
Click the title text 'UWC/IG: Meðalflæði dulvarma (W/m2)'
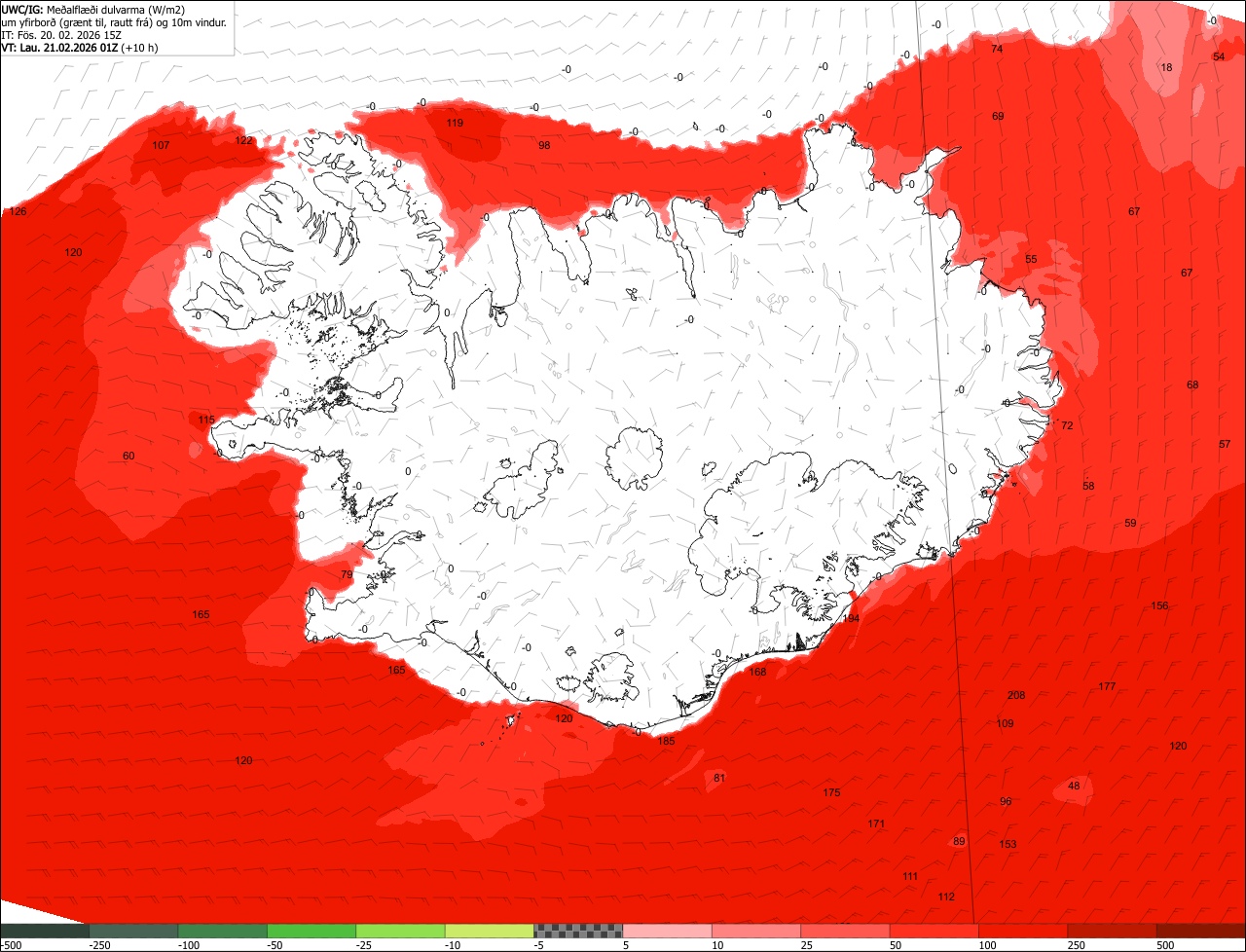[x=93, y=9]
